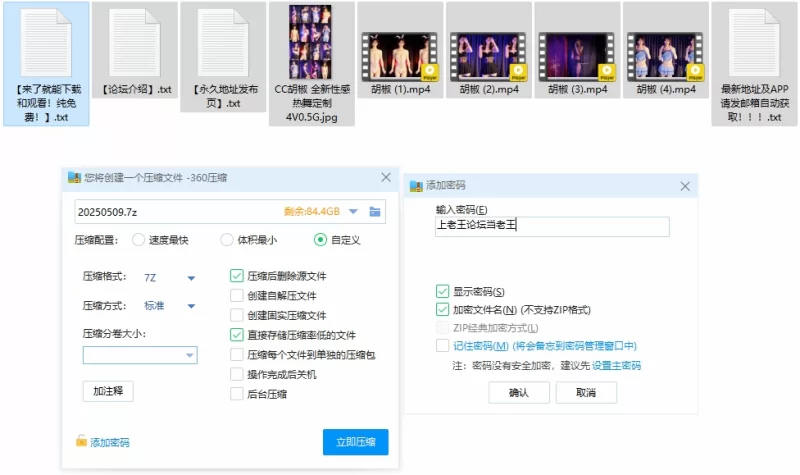Click 确认 in the password dialog
Viewport: 800px width, 475px height.
click(x=519, y=392)
